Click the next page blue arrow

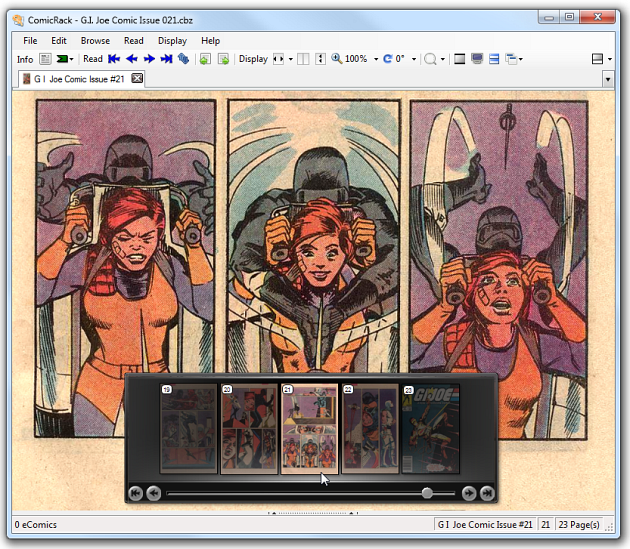tap(149, 59)
